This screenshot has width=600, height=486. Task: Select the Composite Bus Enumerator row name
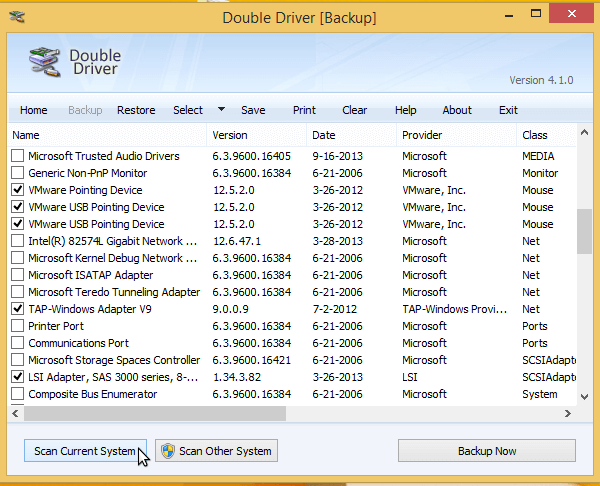tap(93, 394)
